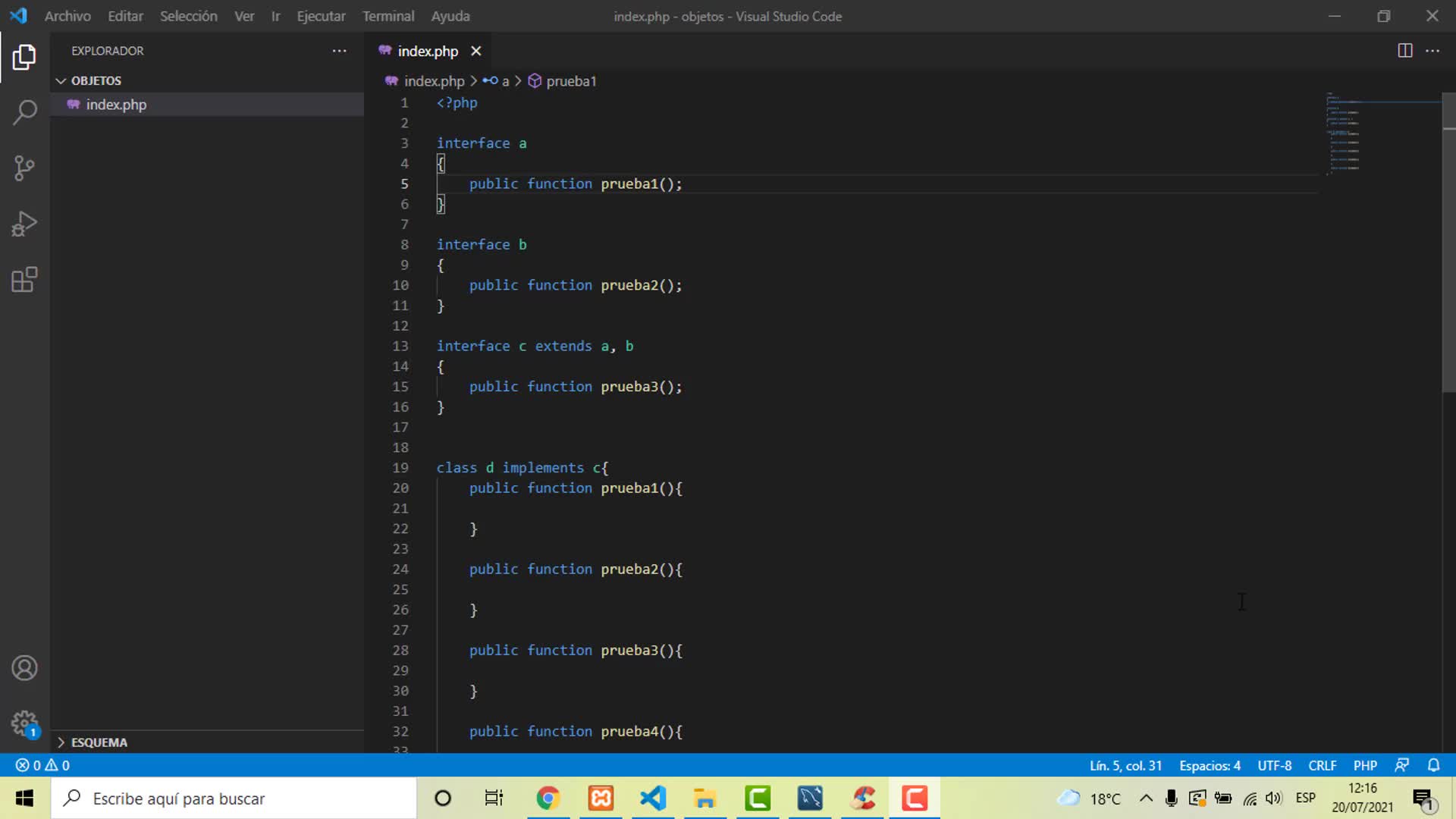1456x819 pixels.
Task: Open errors and warnings count in status bar
Action: (x=42, y=765)
